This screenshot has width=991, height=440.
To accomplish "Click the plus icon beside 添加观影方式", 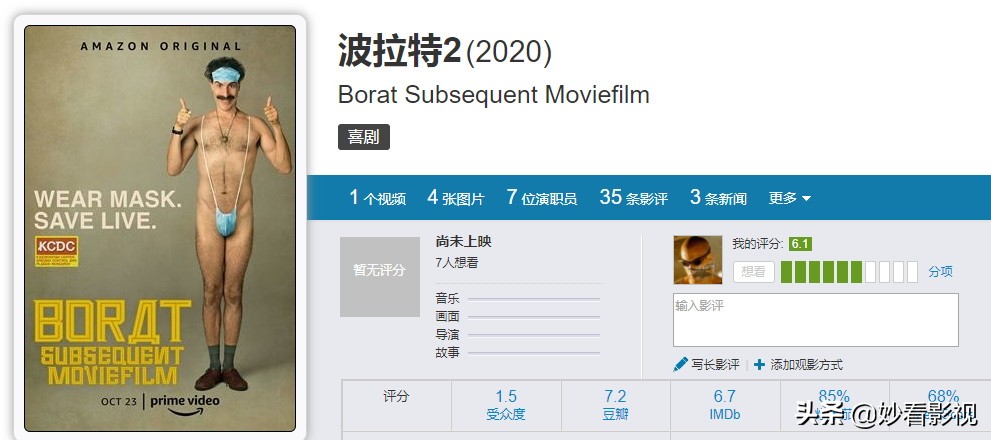I will click(x=759, y=365).
